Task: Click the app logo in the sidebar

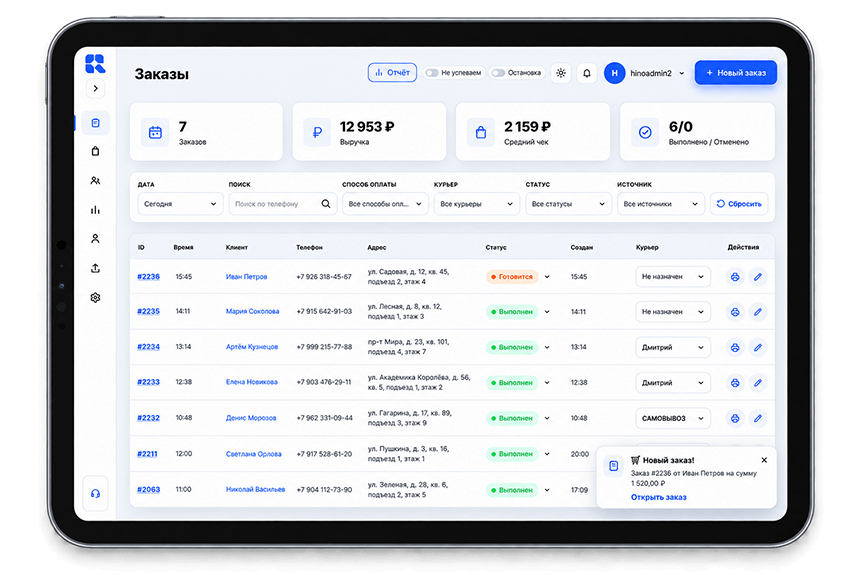Action: click(95, 64)
